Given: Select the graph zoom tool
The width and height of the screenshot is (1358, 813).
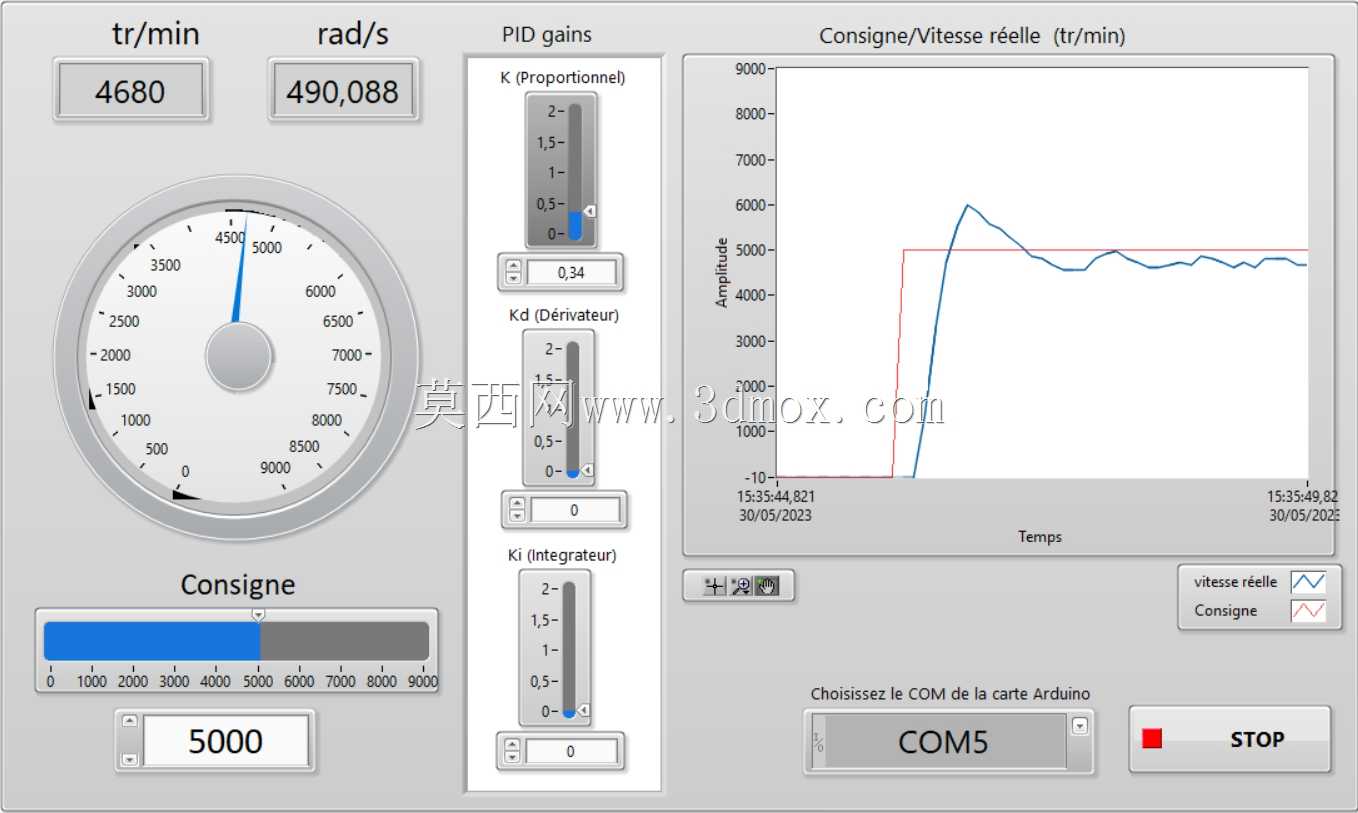Looking at the screenshot, I should [x=740, y=586].
